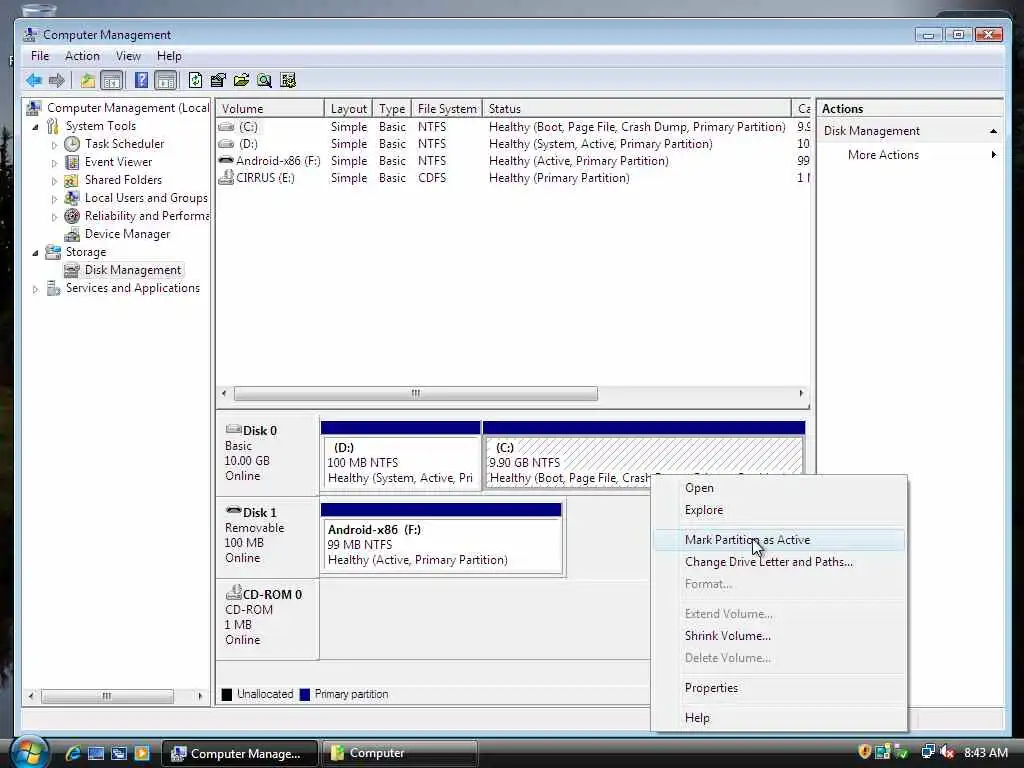The width and height of the screenshot is (1024, 768).
Task: Click the Properties toolbar icon
Action: click(218, 80)
